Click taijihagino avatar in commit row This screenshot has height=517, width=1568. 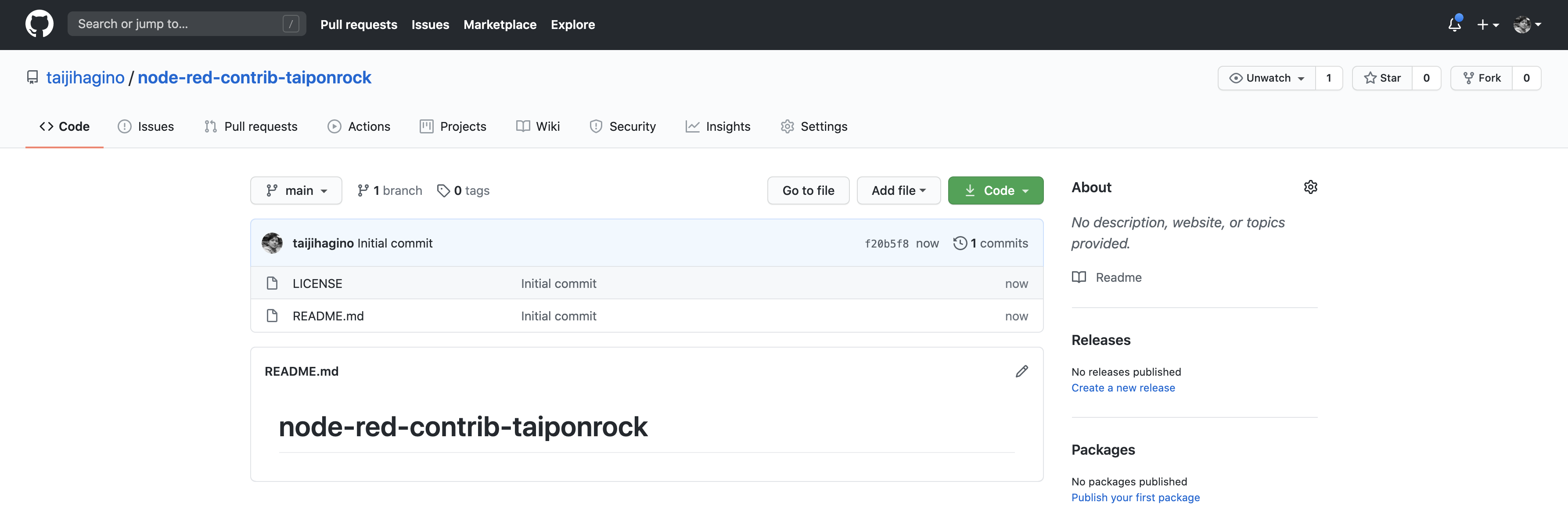point(272,243)
